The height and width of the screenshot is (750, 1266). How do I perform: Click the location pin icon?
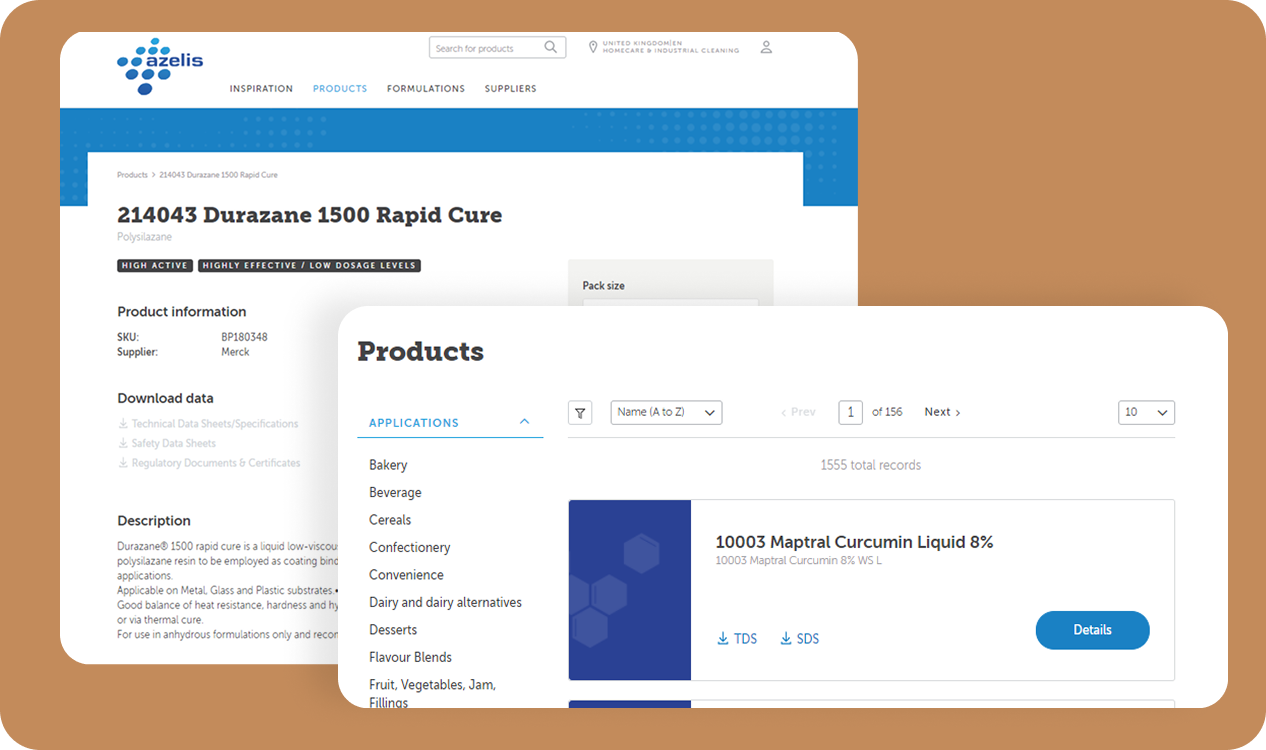pos(593,47)
